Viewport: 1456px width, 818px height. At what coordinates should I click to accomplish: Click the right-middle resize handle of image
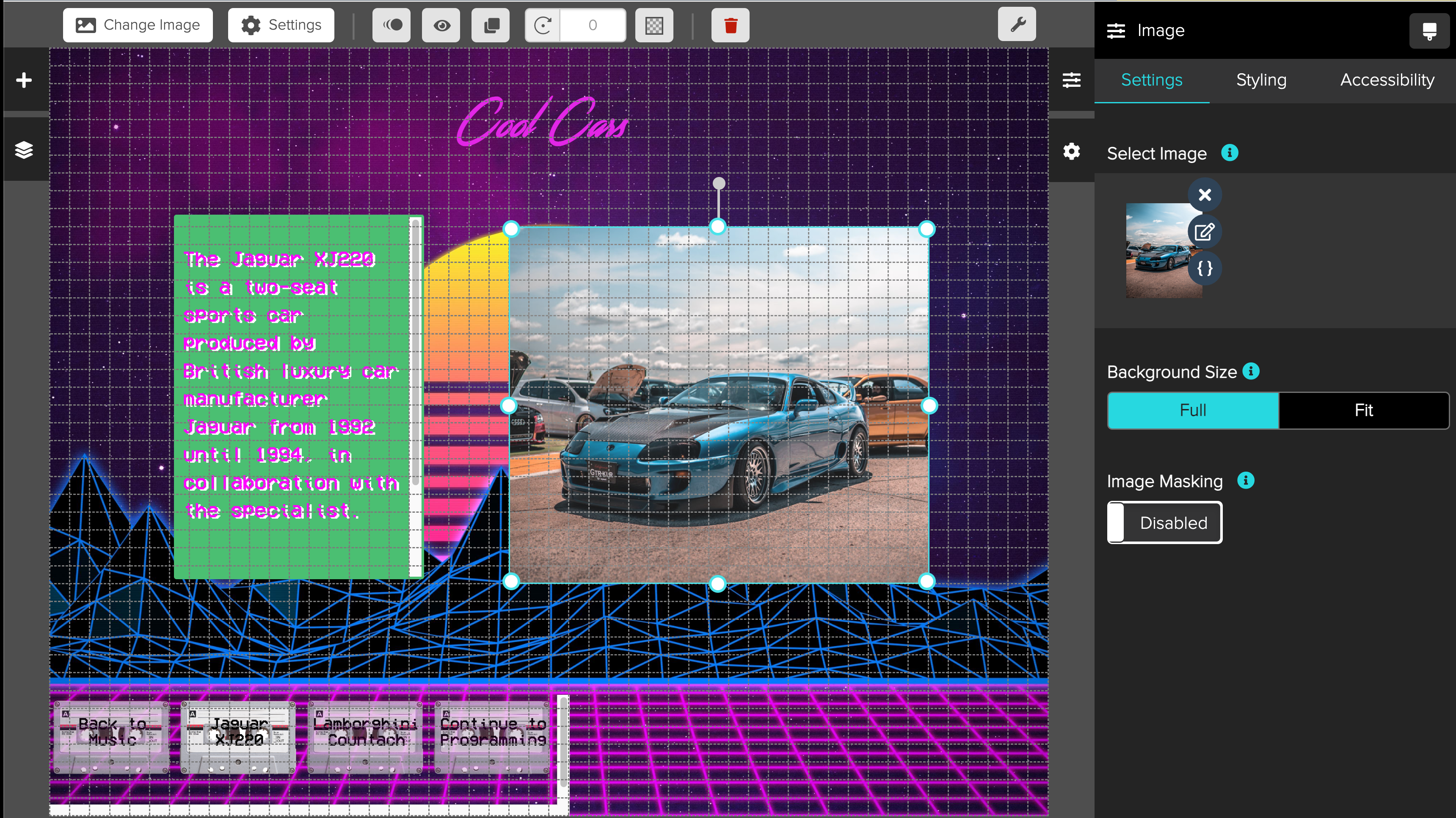929,405
